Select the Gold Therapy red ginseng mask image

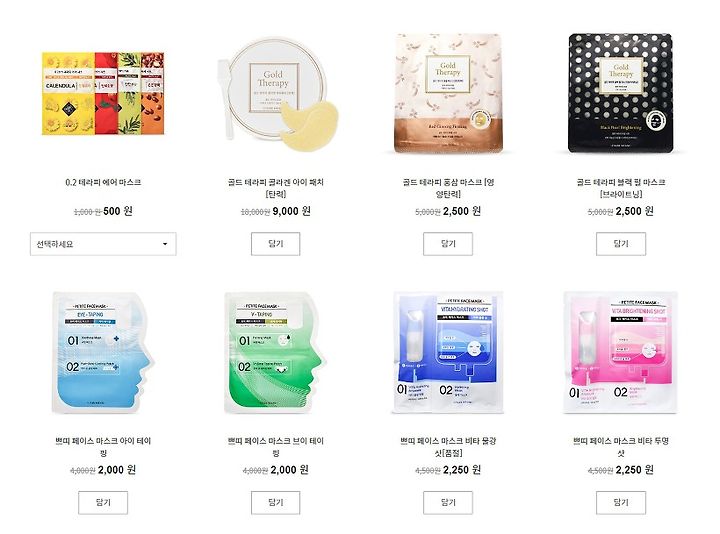click(x=448, y=93)
